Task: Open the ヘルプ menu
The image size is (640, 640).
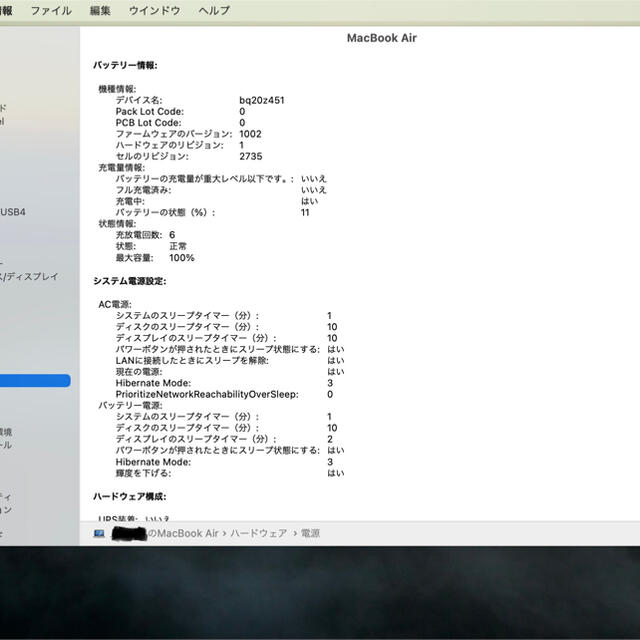Action: pyautogui.click(x=214, y=11)
